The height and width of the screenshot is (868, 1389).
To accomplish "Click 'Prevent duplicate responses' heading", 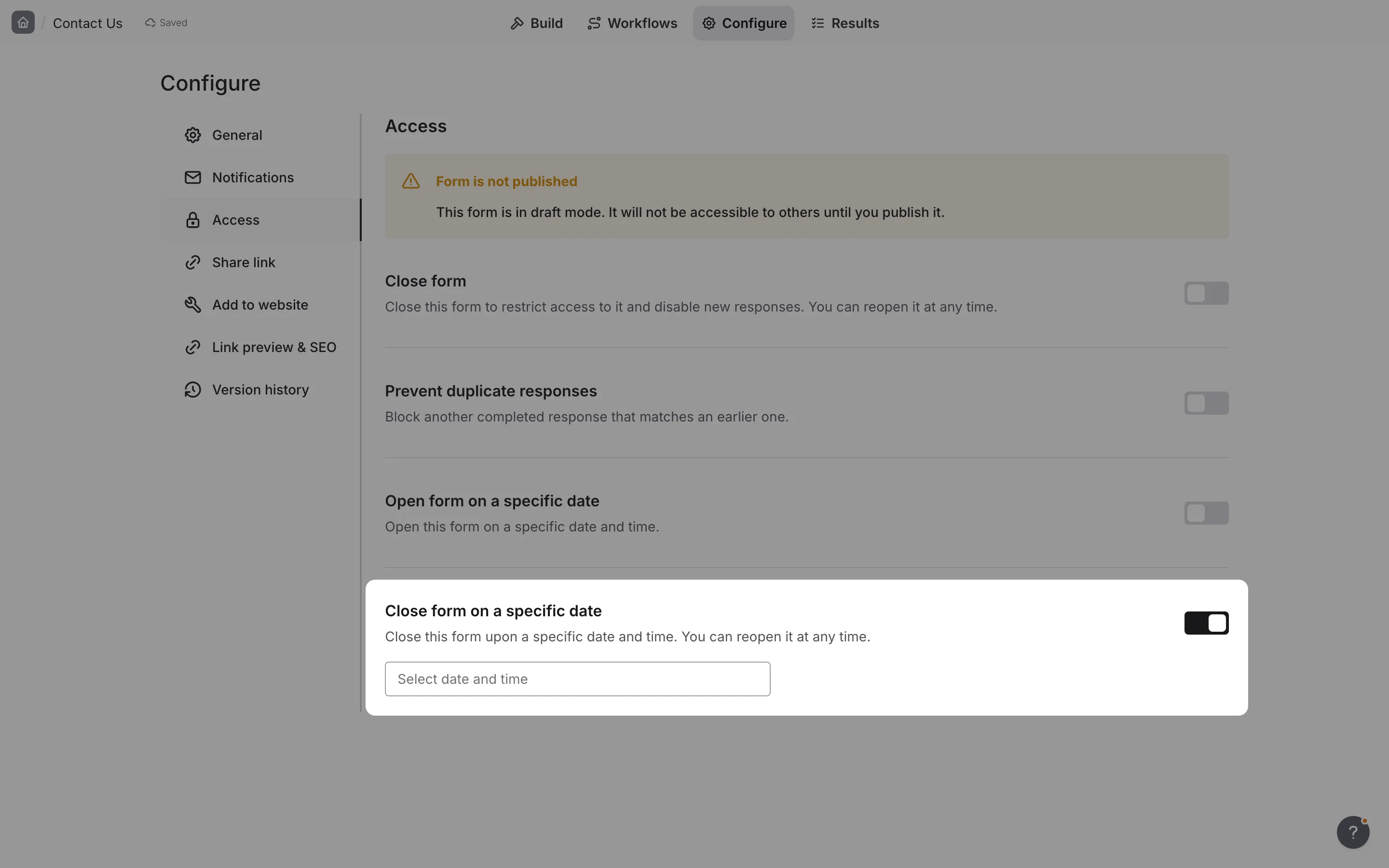I will click(x=491, y=391).
